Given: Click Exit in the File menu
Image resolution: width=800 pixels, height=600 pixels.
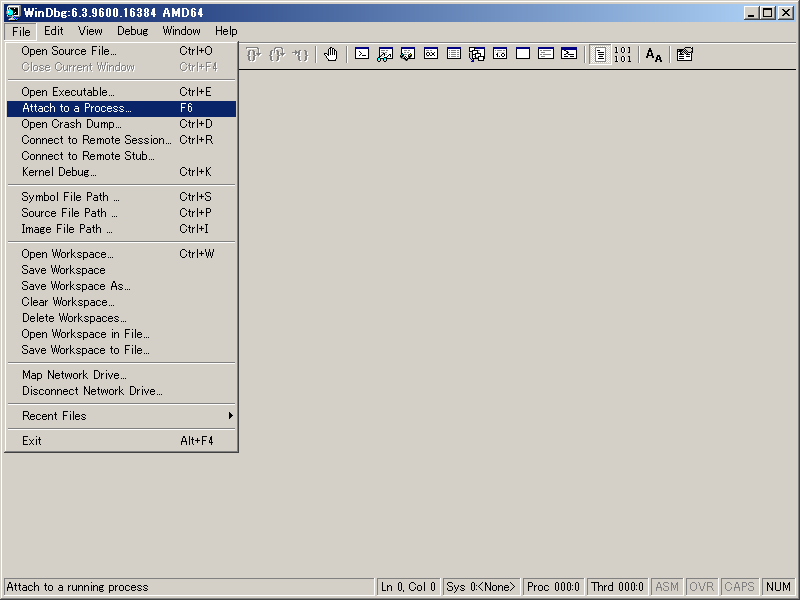Looking at the screenshot, I should coord(121,441).
